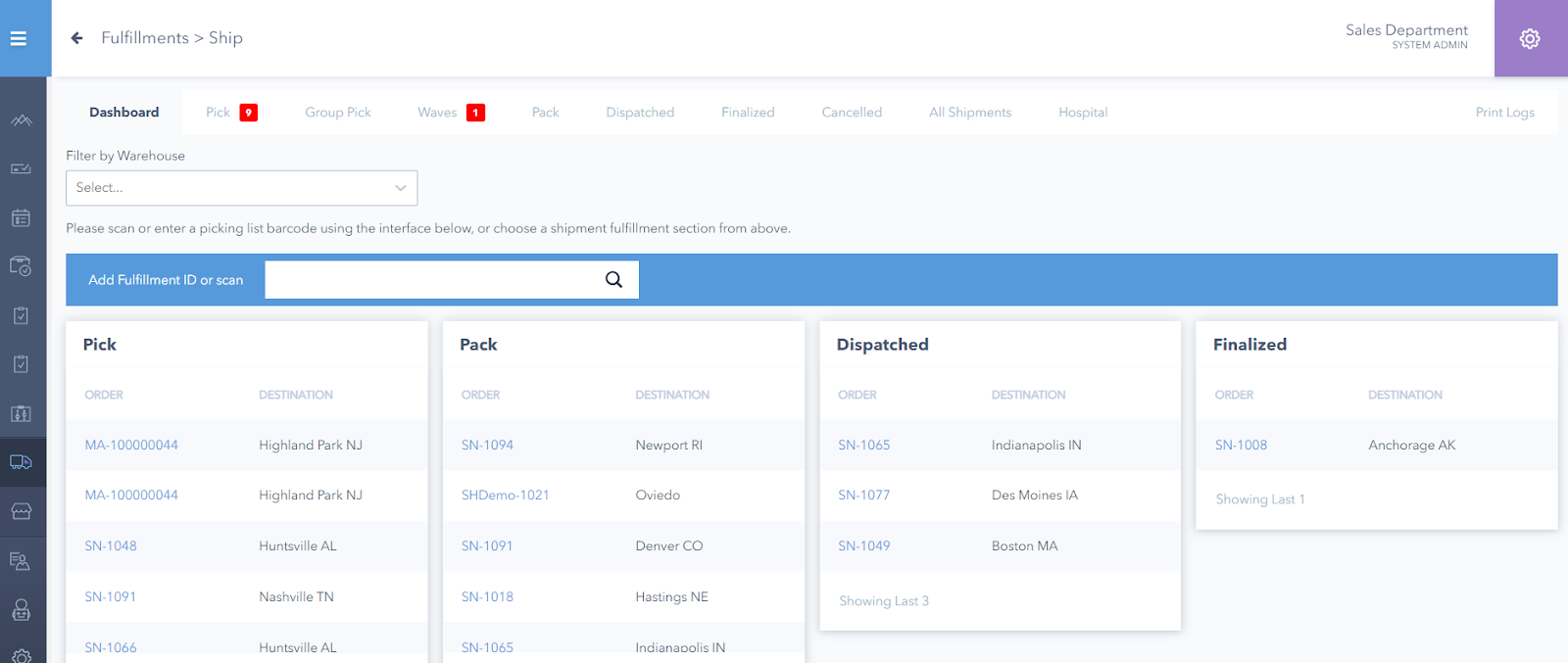Open the purple settings gear
Screen dimensions: 1568x663
pyautogui.click(x=1530, y=38)
